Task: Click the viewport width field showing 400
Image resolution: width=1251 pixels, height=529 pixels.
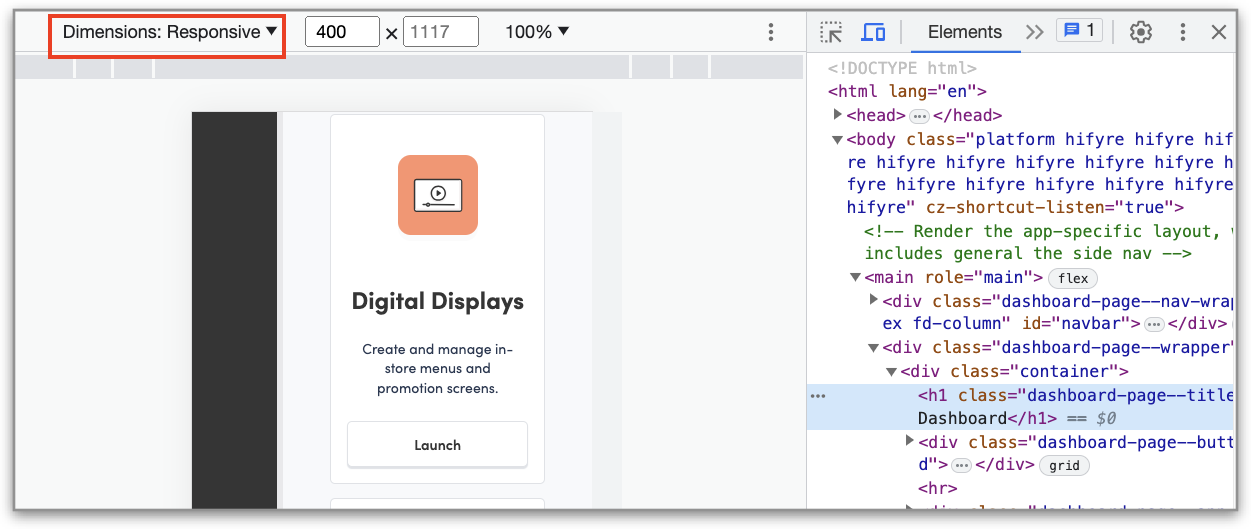Action: pos(342,32)
